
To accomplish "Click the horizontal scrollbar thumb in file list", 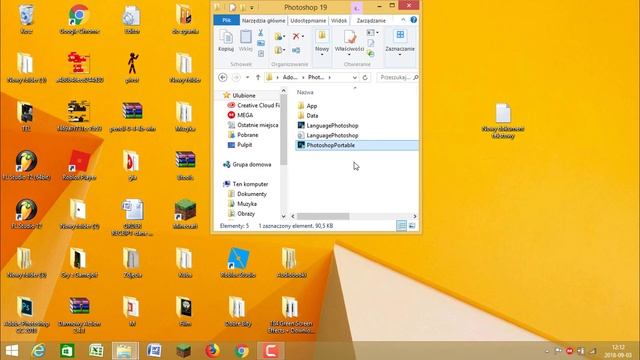I will pos(323,216).
